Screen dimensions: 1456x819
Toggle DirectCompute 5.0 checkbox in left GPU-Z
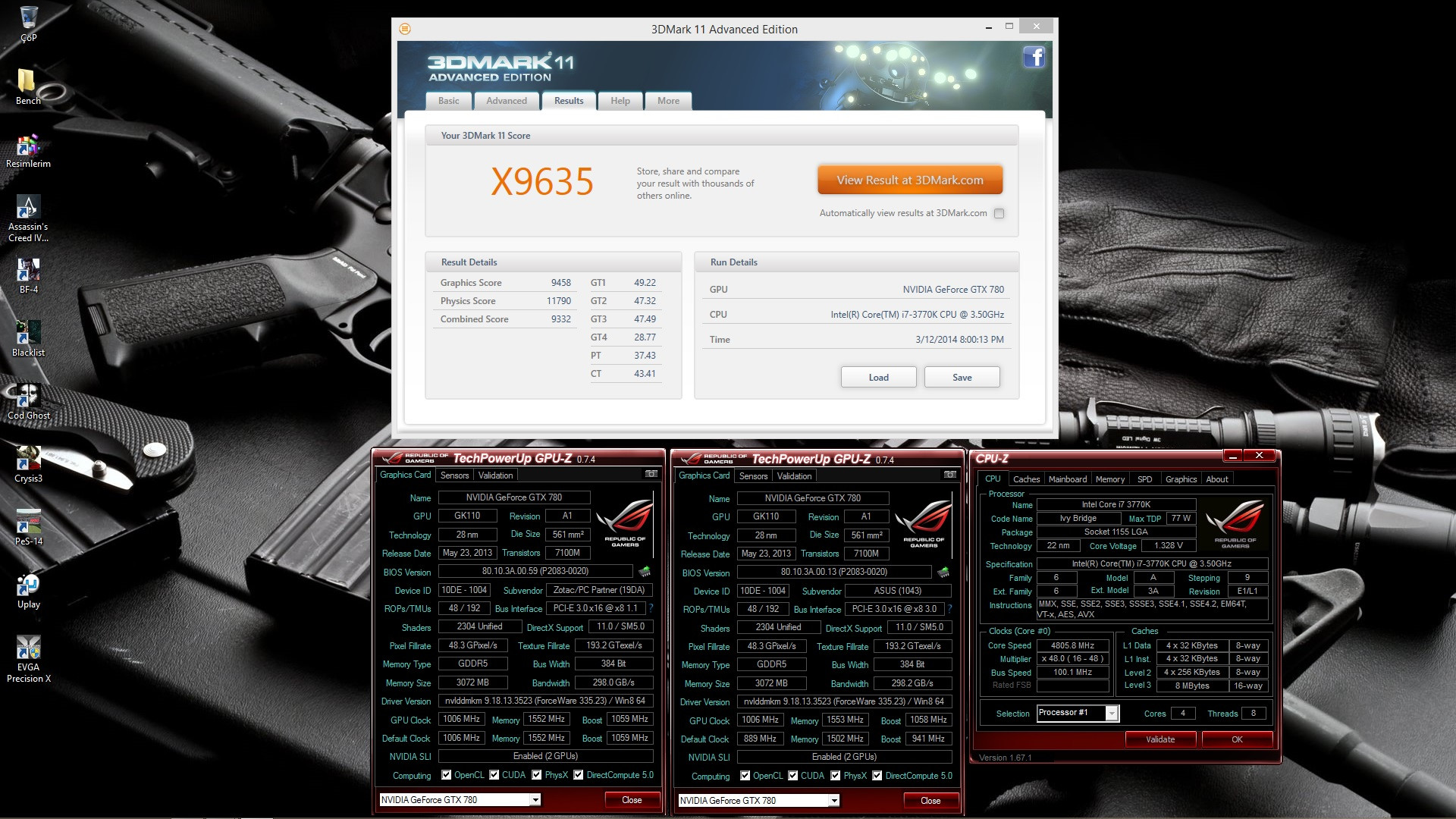coord(579,775)
